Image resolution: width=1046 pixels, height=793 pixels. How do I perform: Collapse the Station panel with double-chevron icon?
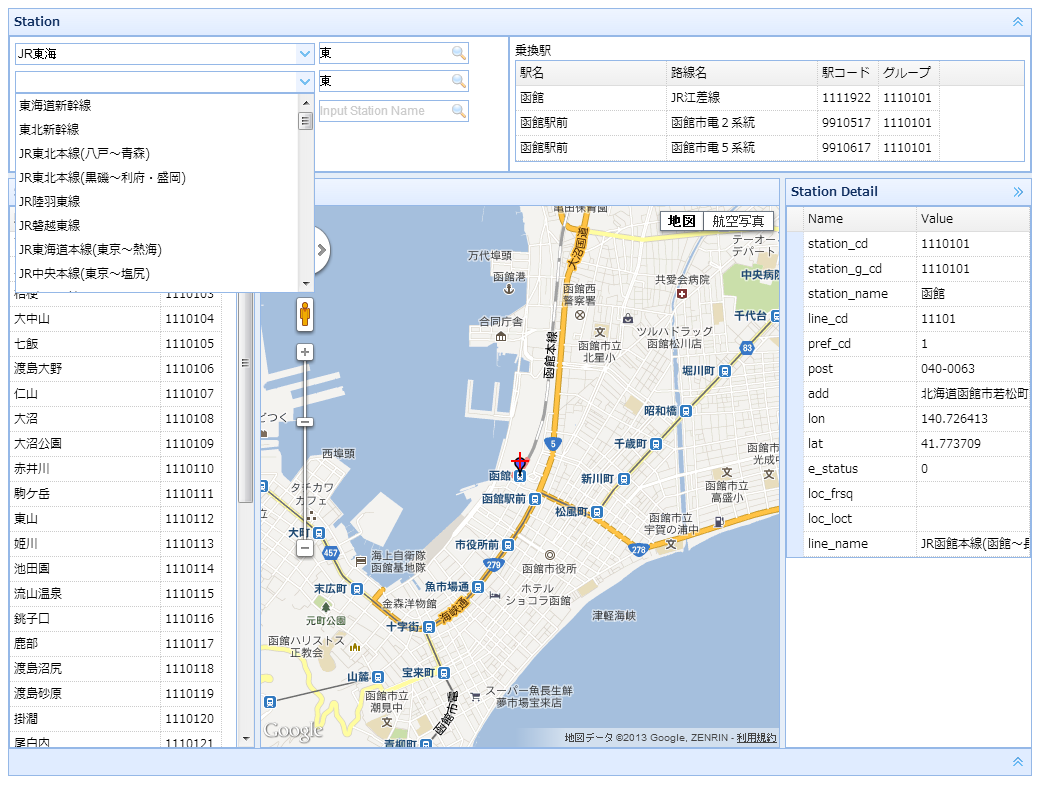pos(1018,21)
